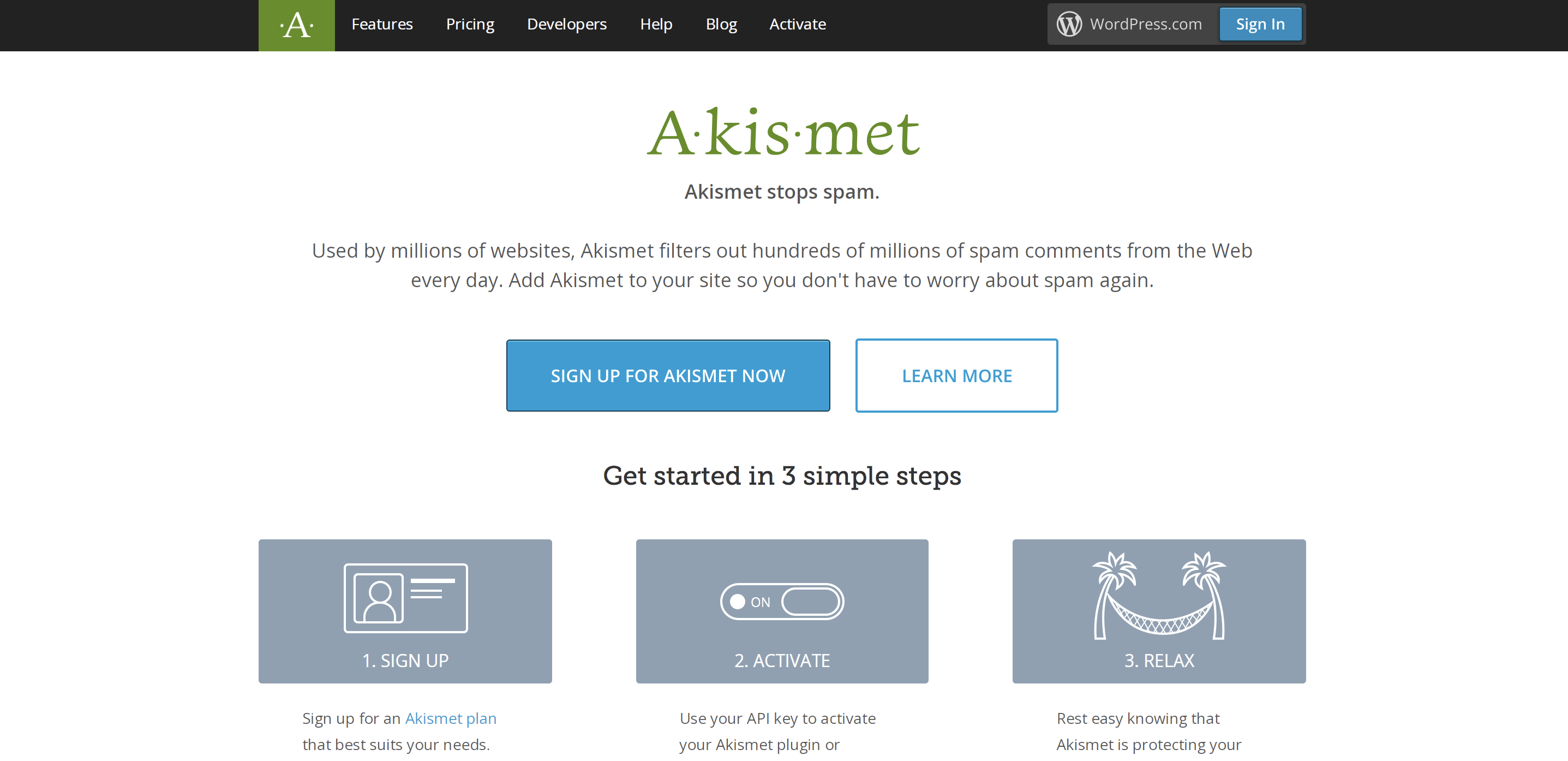1568x761 pixels.
Task: Select the ID card sign-up illustration
Action: point(405,598)
